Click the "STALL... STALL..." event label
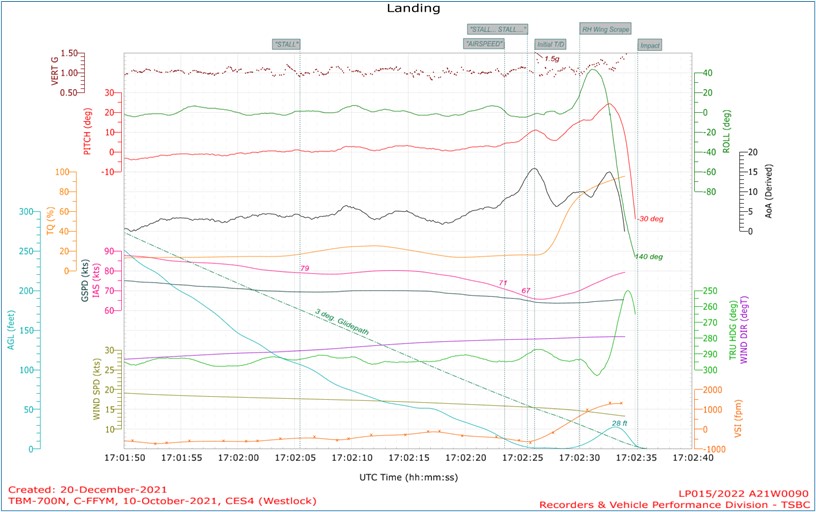 (497, 30)
